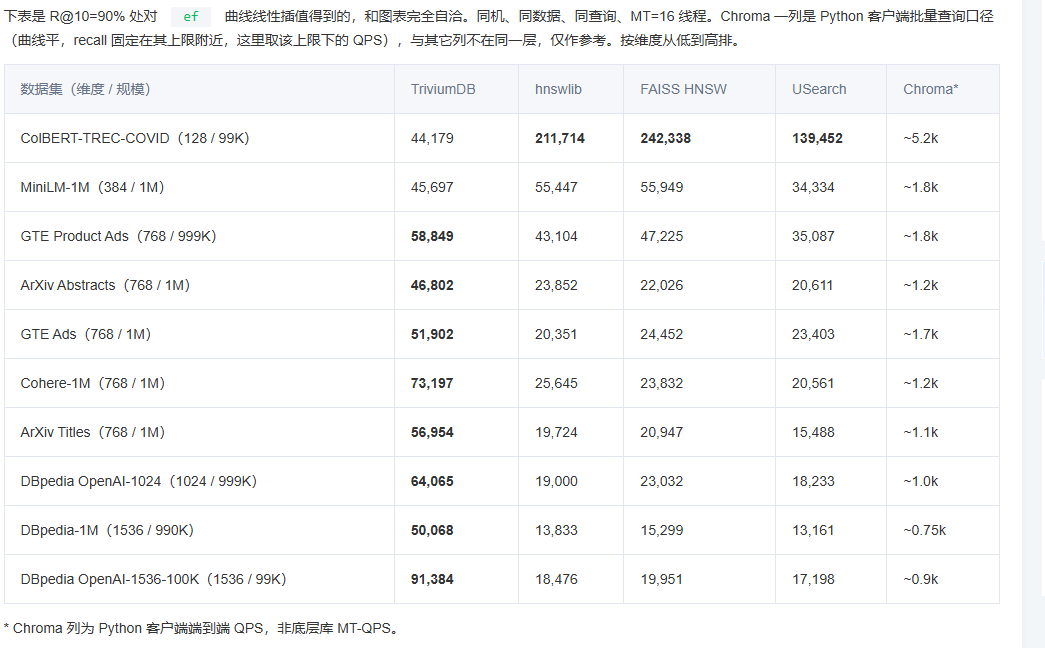Click the value 35,087
1045x648 pixels.
813,236
